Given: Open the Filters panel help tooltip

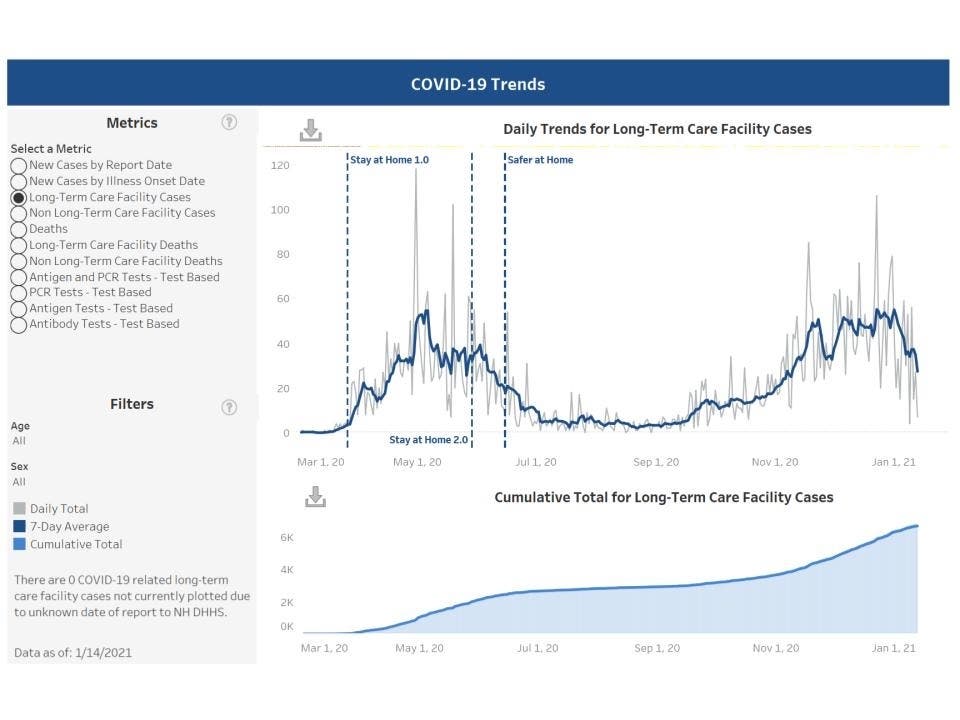Looking at the screenshot, I should point(229,407).
